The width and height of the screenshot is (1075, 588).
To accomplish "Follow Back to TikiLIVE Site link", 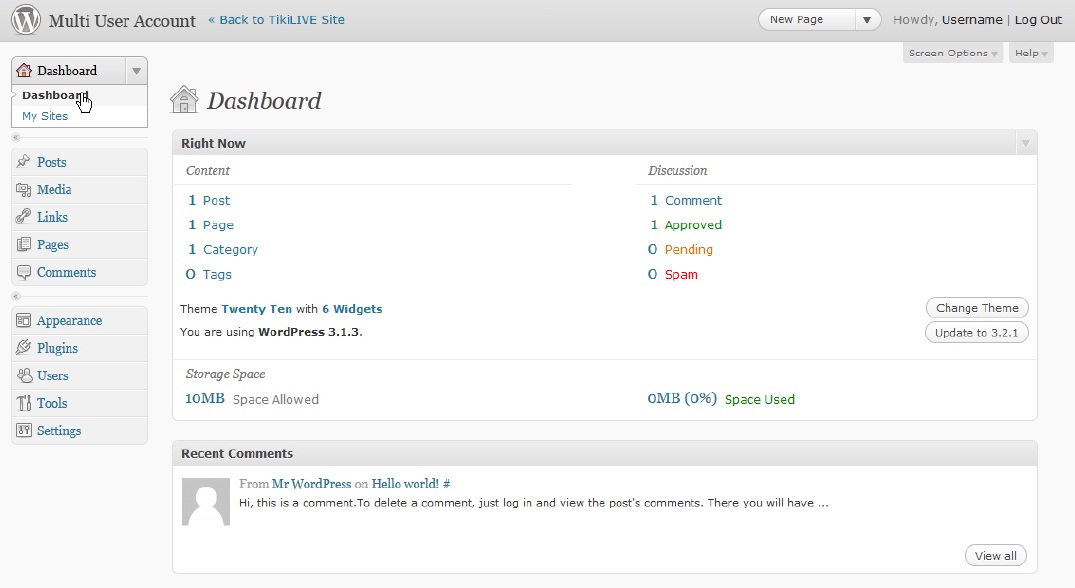I will coord(276,20).
